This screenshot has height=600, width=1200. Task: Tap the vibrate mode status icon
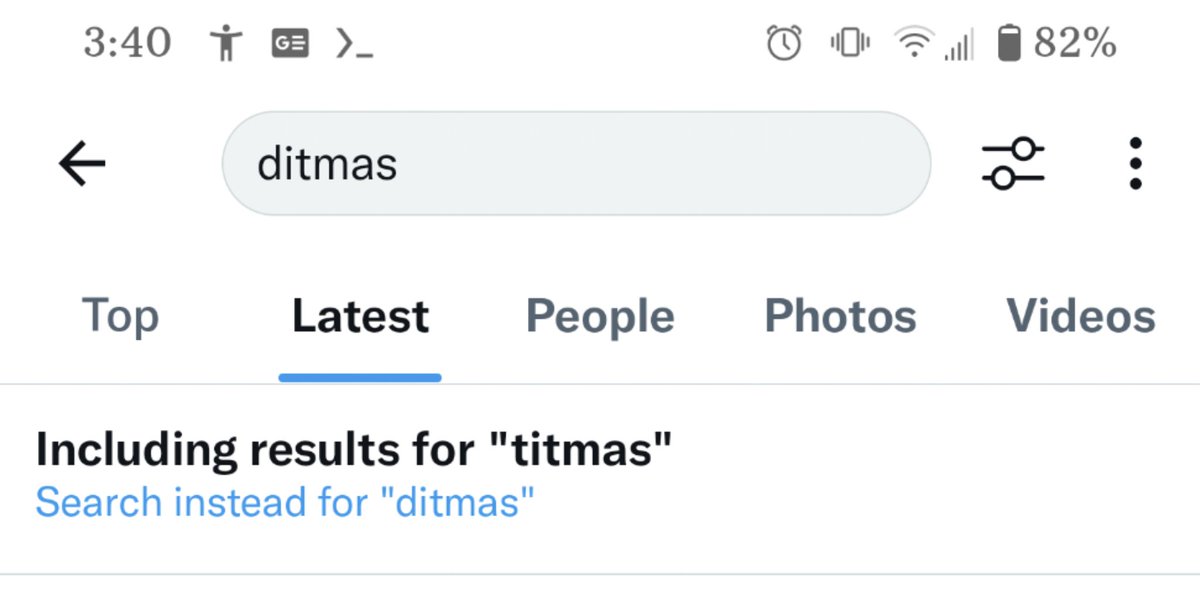click(849, 43)
